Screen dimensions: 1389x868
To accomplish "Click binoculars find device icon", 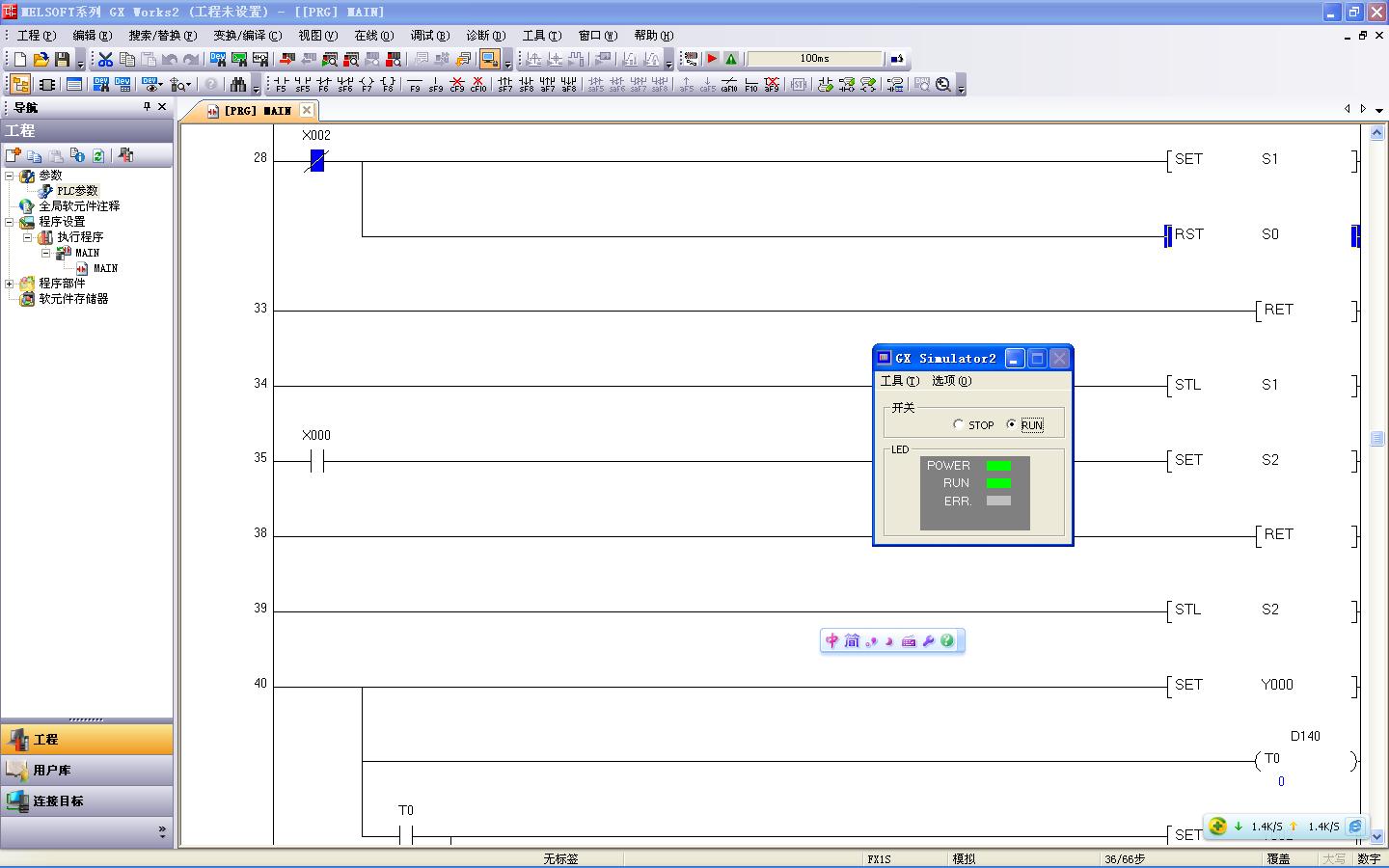I will point(238,85).
